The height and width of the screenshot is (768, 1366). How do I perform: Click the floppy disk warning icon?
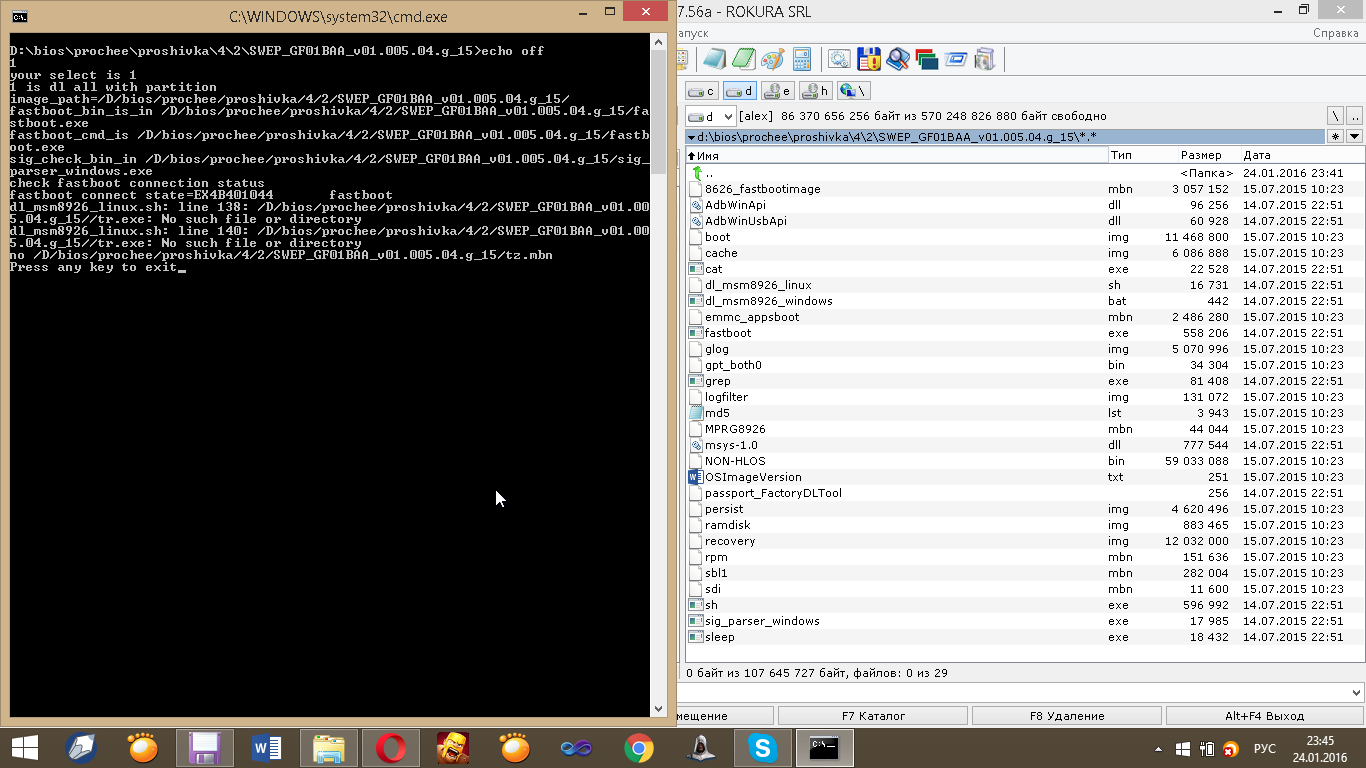point(868,59)
